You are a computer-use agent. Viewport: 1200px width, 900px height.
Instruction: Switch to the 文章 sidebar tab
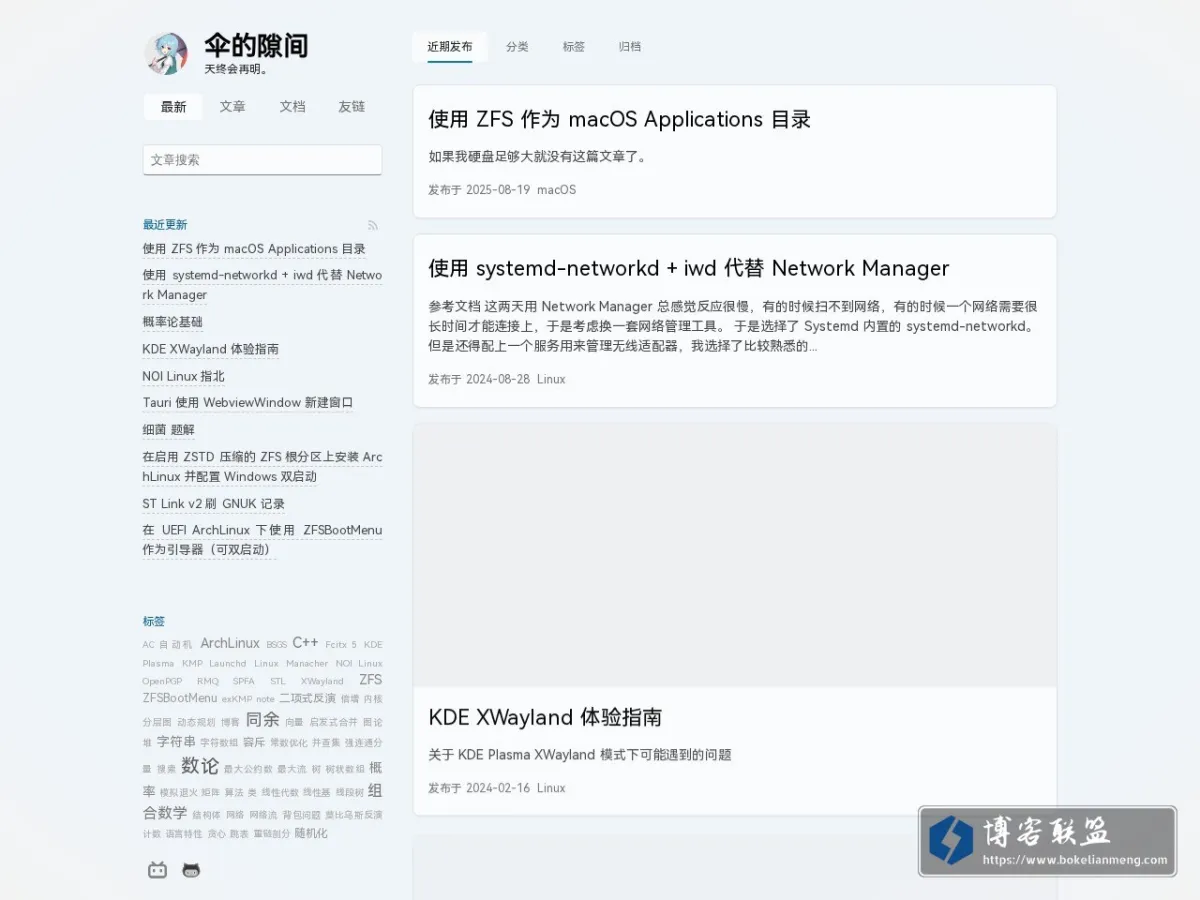coord(233,107)
